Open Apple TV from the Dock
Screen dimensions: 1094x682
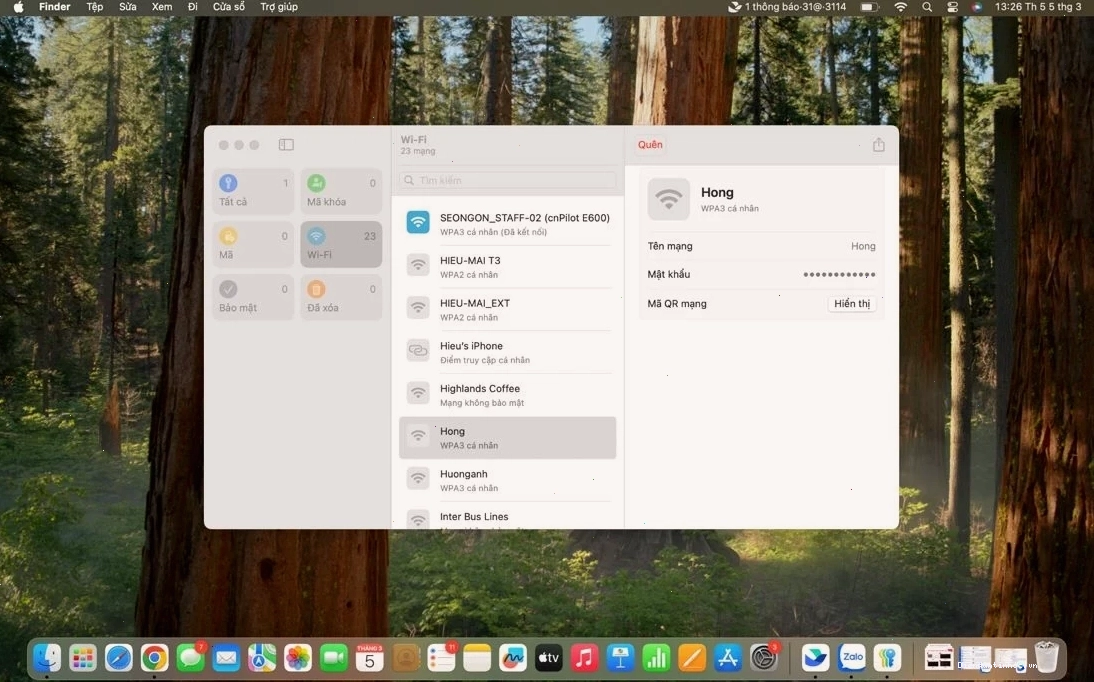click(549, 658)
